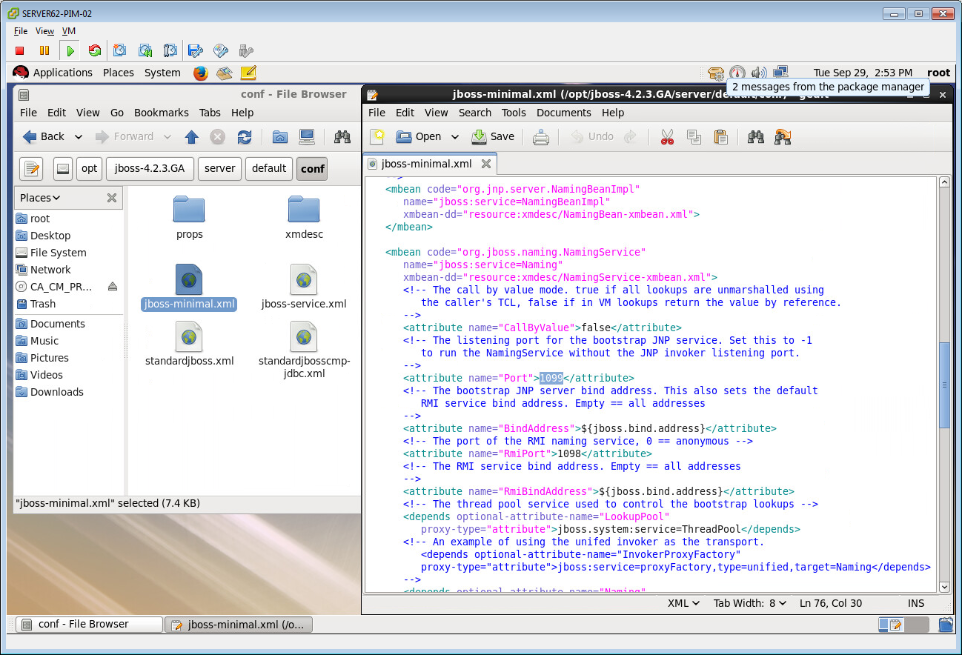Screen dimensions: 962x655
Task: Click the file system root path button
Action: pyautogui.click(x=63, y=169)
